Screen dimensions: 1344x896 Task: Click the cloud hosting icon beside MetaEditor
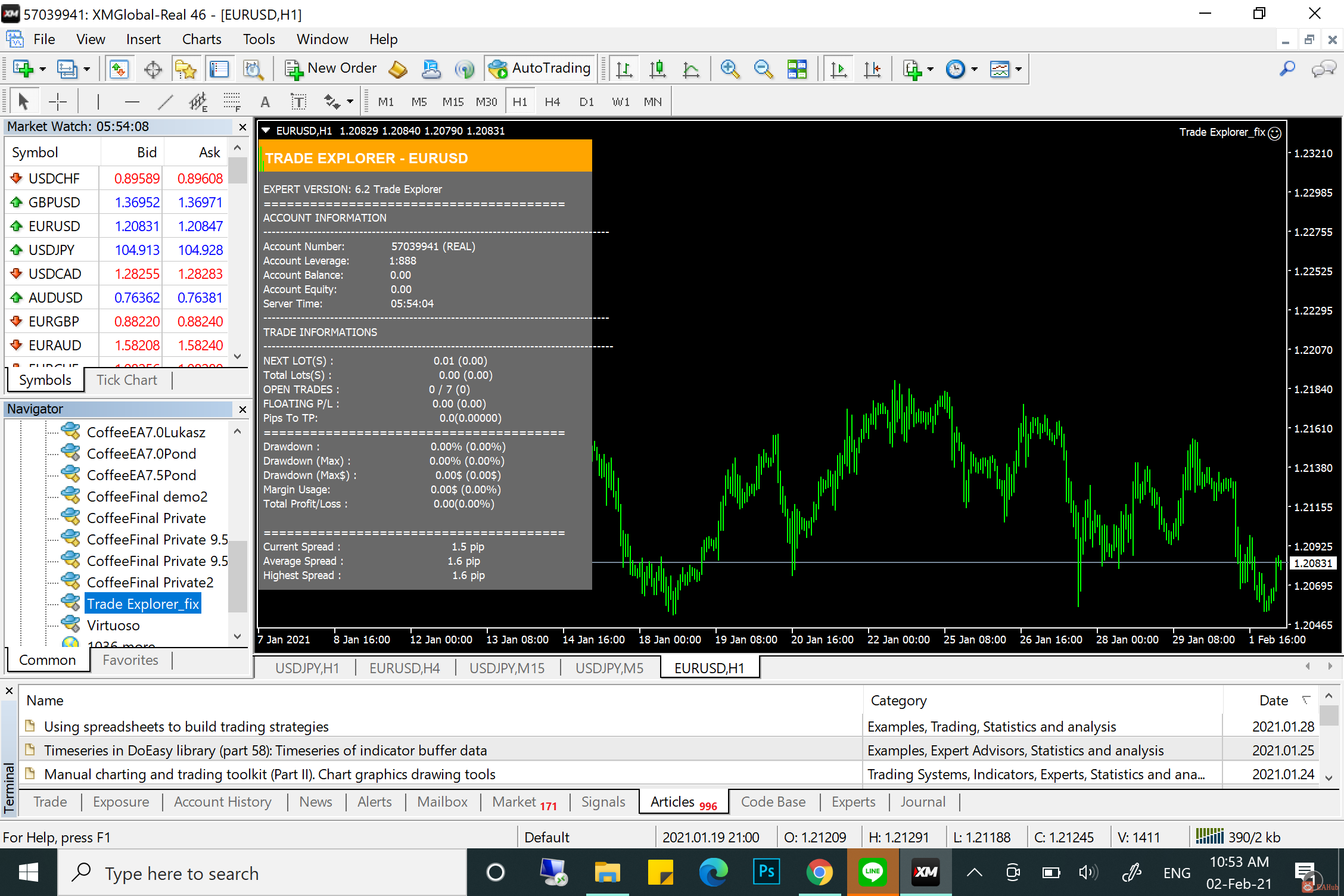click(x=431, y=69)
